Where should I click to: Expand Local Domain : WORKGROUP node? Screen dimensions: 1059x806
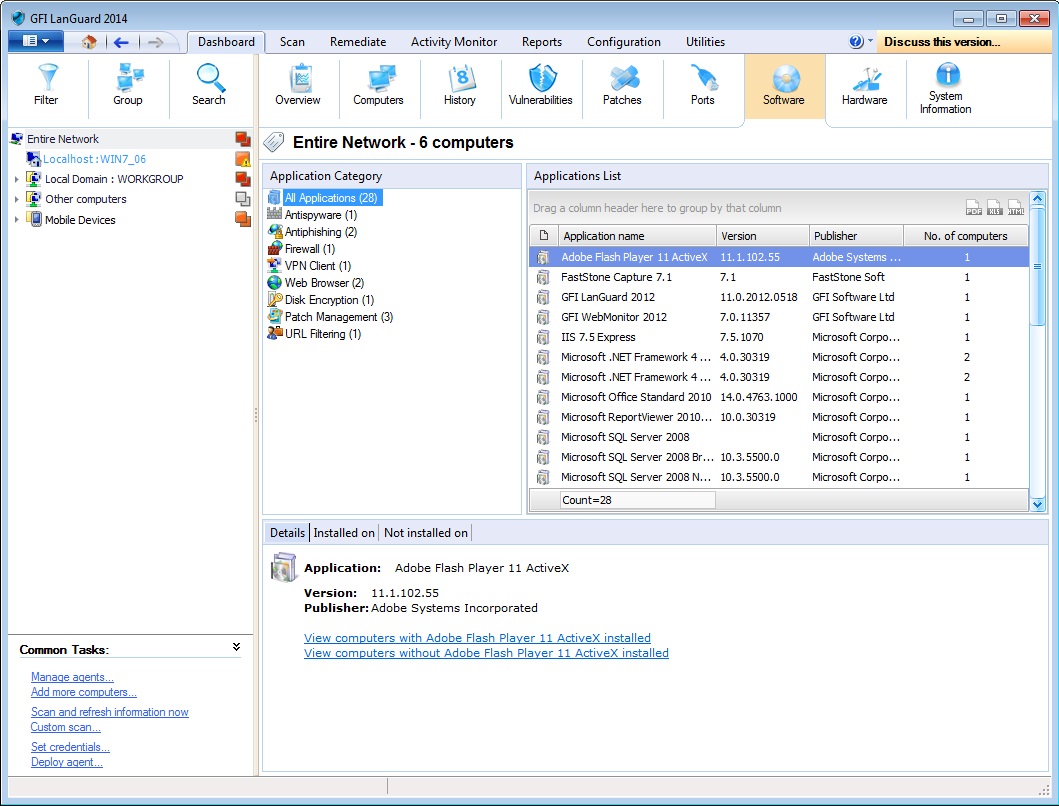16,179
